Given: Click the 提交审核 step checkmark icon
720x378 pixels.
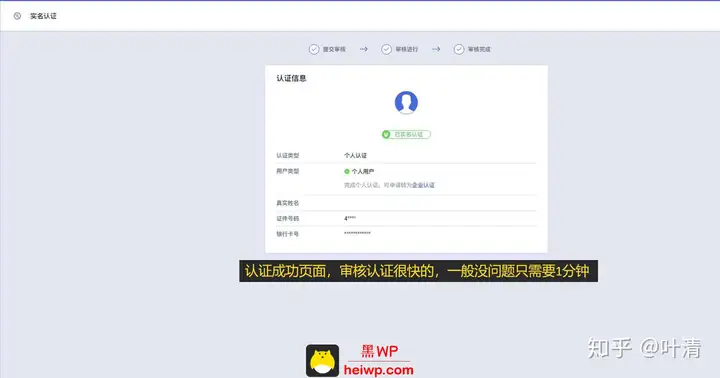Looking at the screenshot, I should [314, 49].
